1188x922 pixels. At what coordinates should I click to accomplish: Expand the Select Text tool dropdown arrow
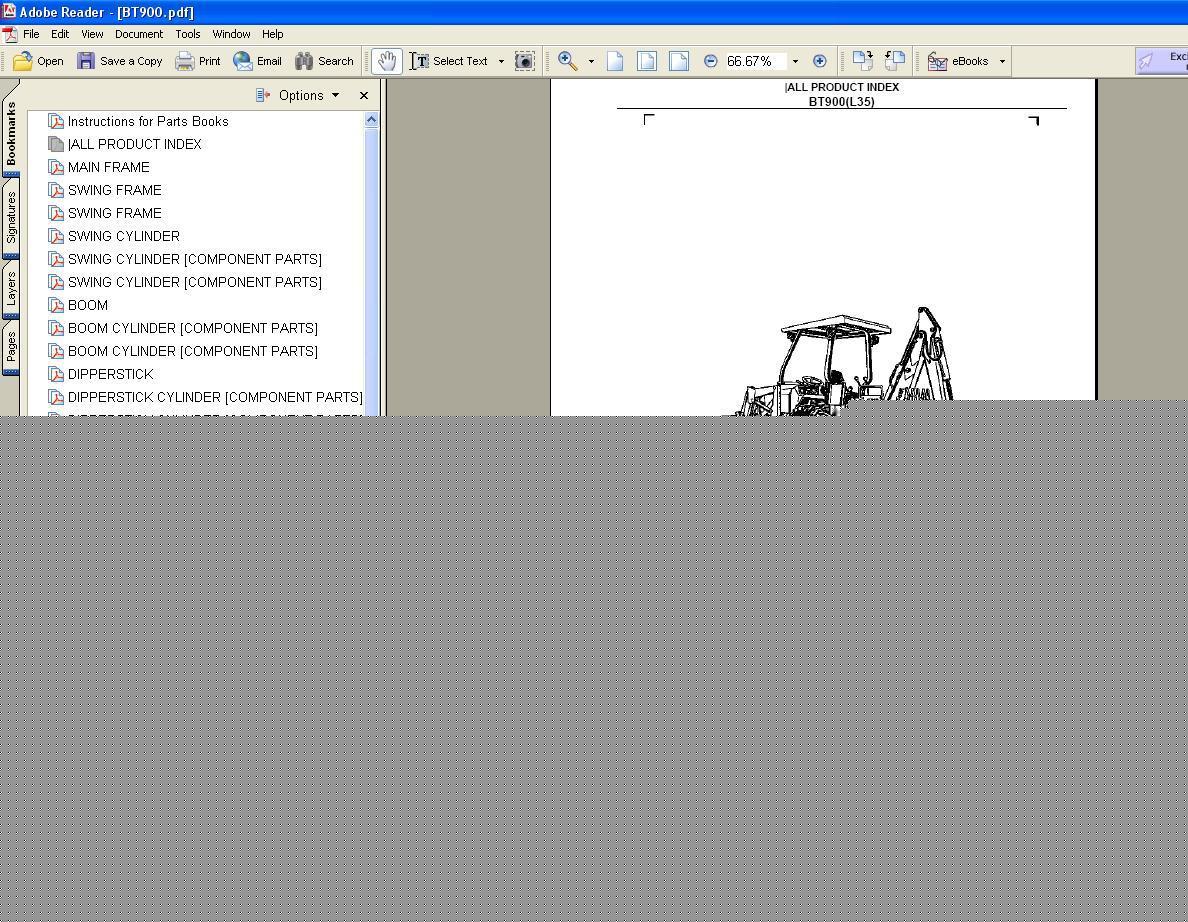click(x=501, y=61)
